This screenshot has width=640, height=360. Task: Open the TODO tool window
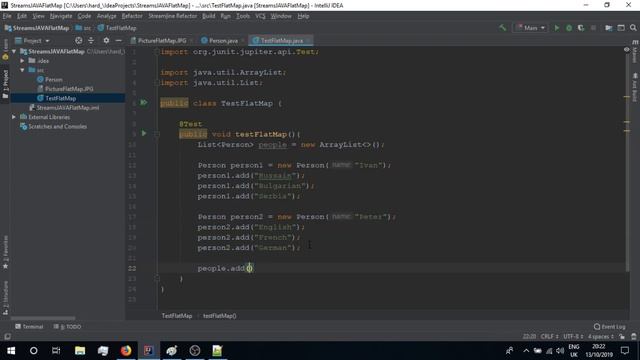tap(68, 327)
